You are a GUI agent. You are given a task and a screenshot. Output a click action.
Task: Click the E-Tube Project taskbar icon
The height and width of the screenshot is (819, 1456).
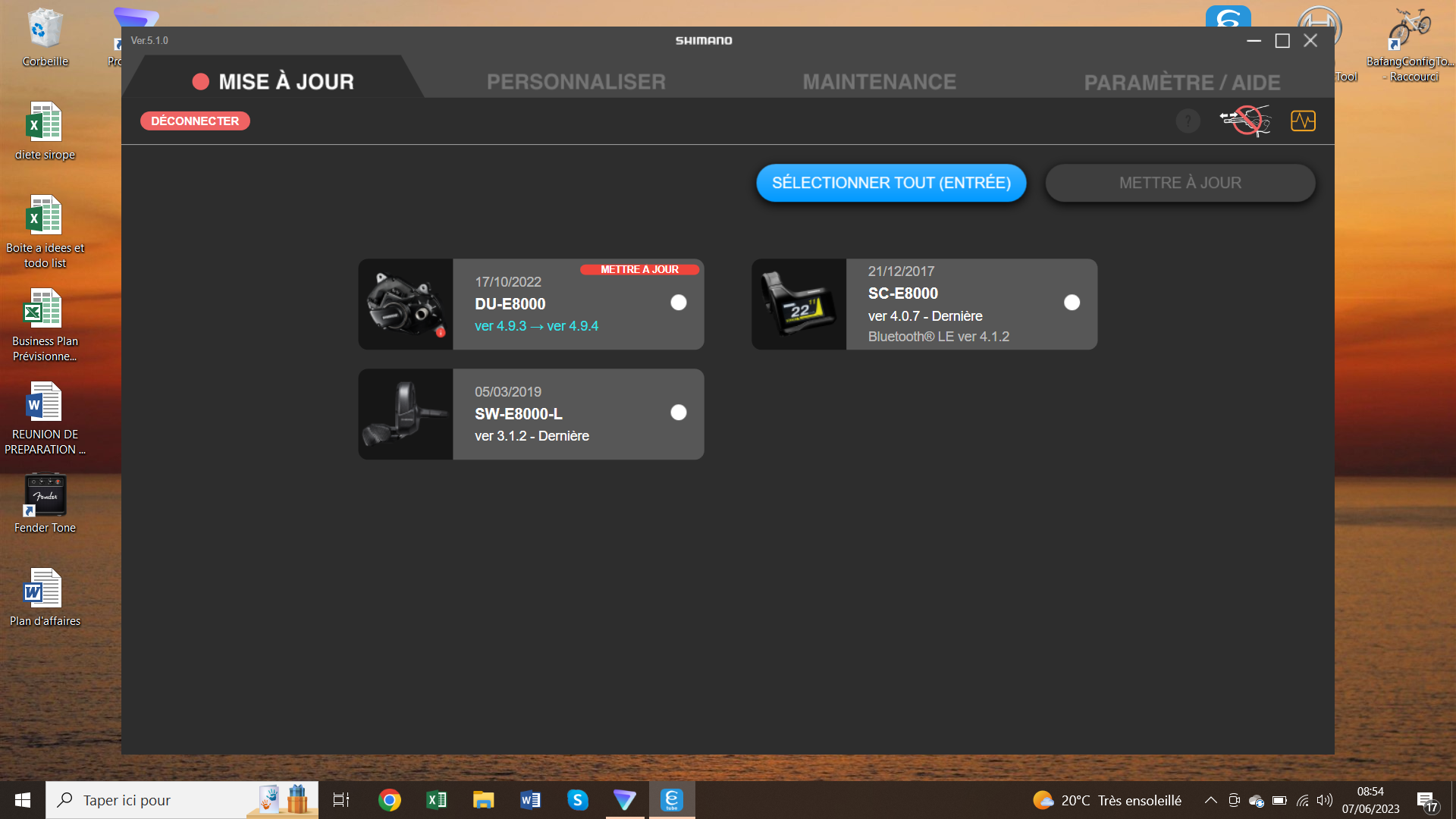[x=672, y=800]
